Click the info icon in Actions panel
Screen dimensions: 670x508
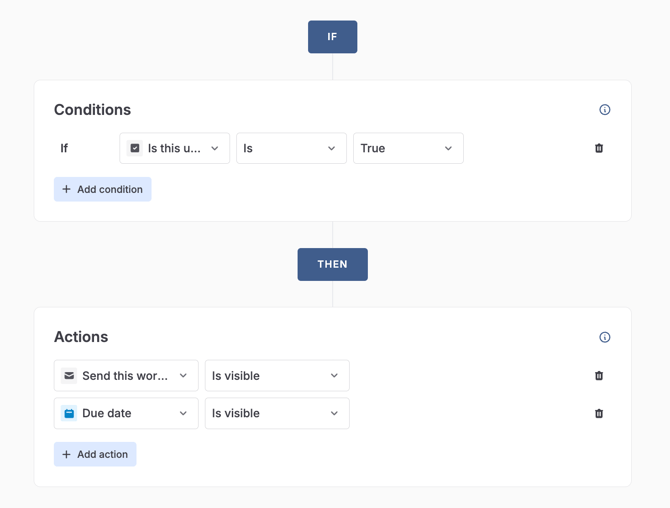(x=604, y=337)
